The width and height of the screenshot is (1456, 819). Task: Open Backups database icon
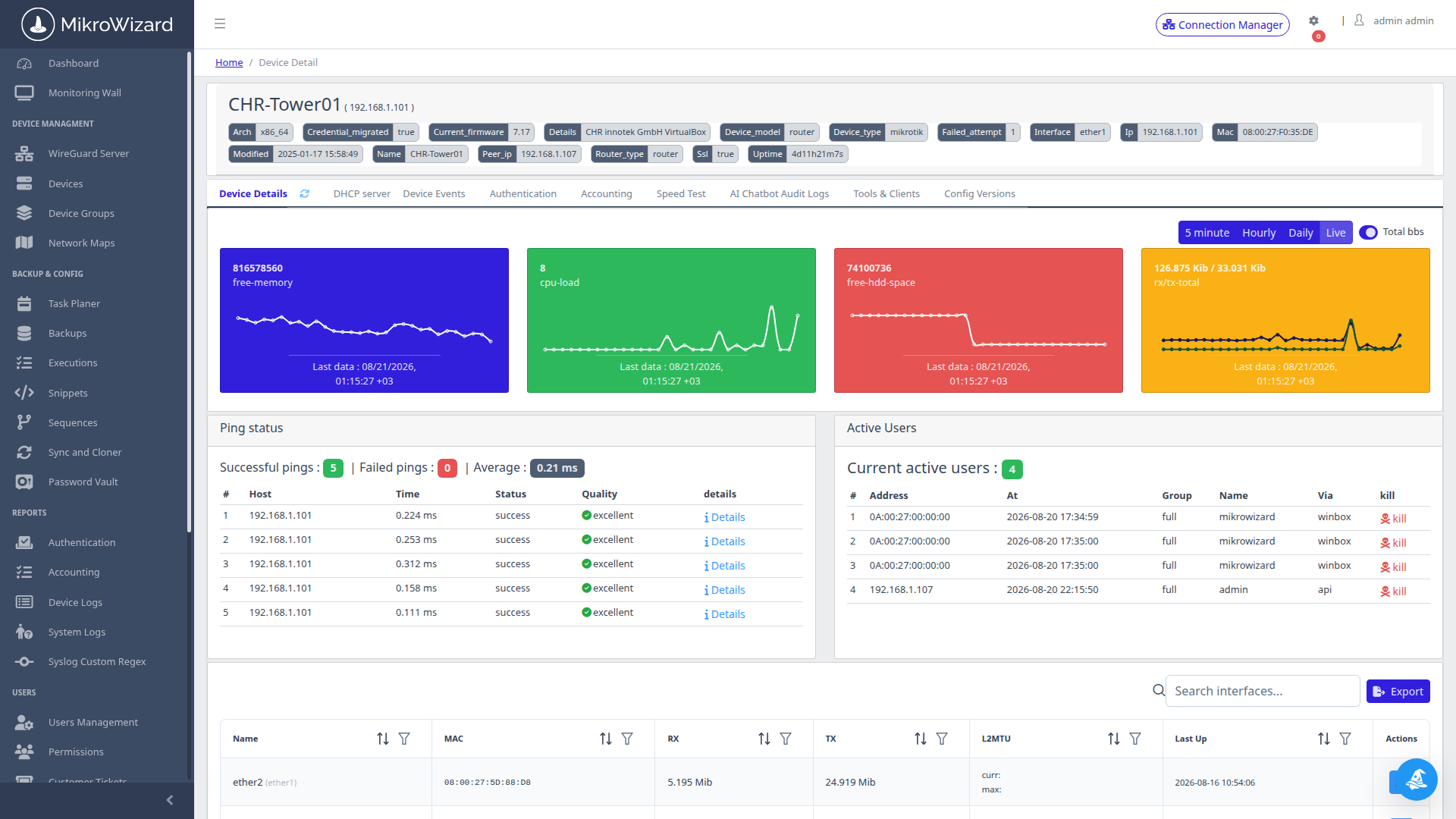pyautogui.click(x=24, y=333)
